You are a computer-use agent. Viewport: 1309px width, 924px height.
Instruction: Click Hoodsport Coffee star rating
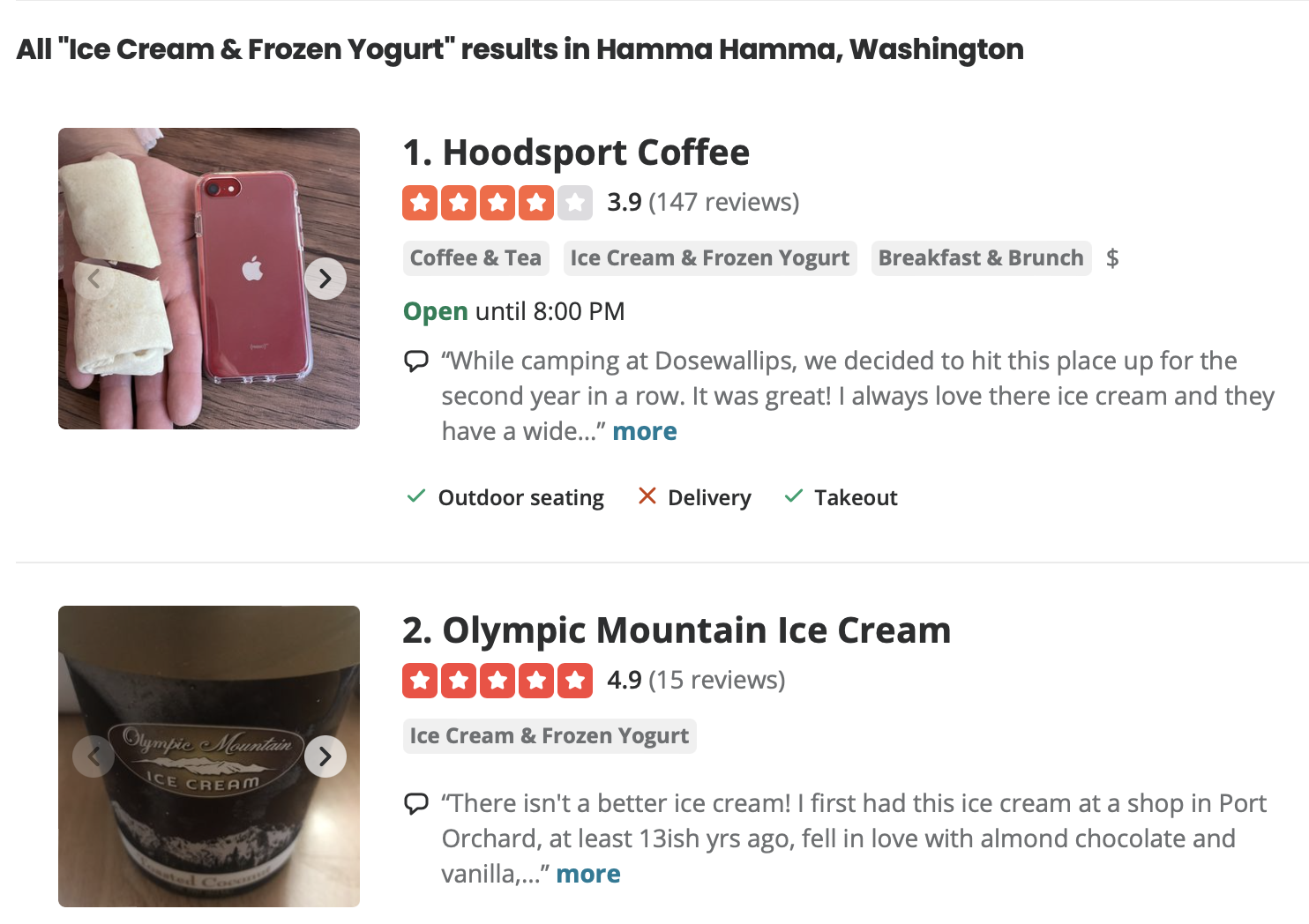[x=497, y=203]
